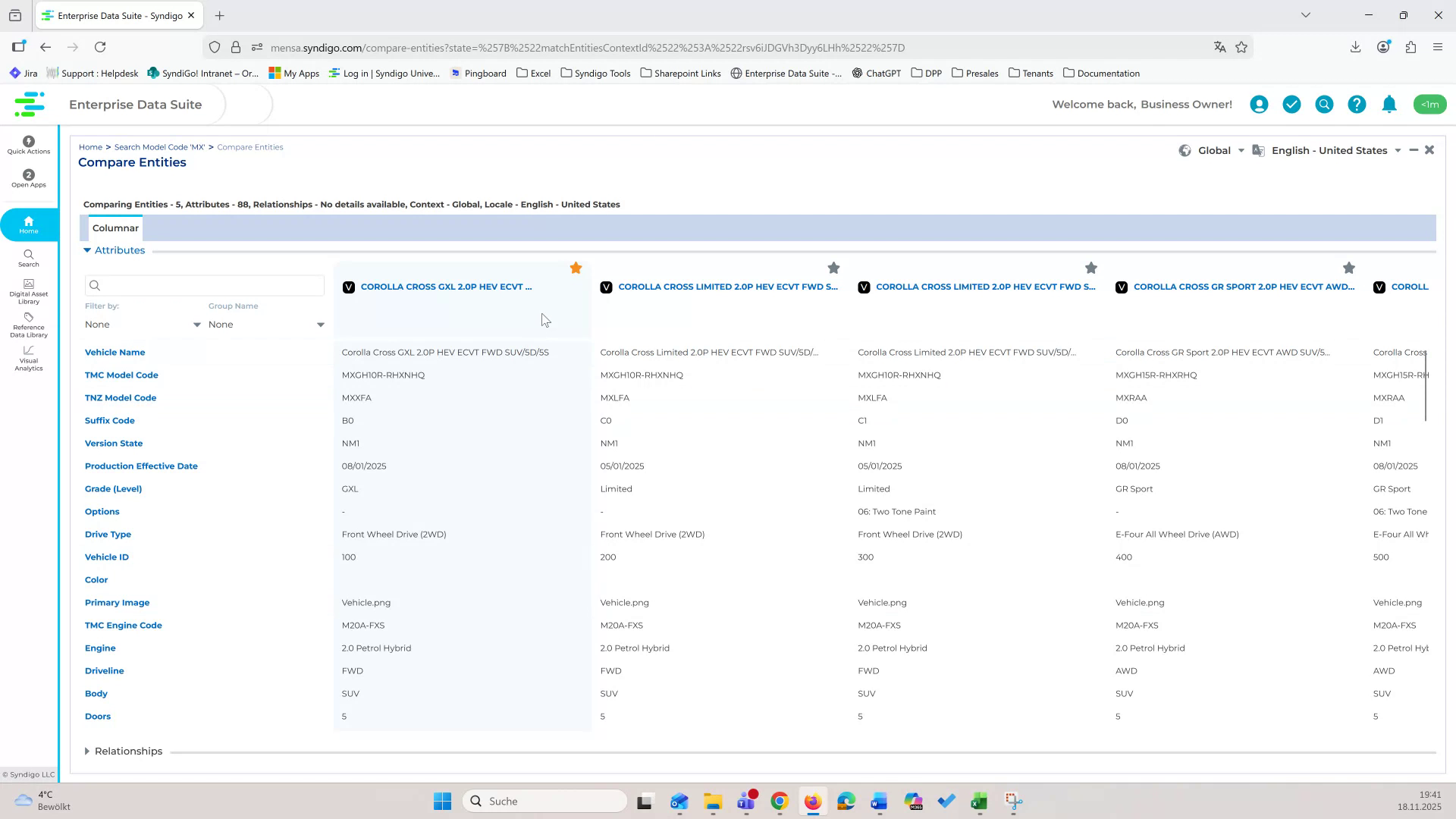Star the Corolla Cross GR Sport column
This screenshot has width=1456, height=819.
[1349, 268]
